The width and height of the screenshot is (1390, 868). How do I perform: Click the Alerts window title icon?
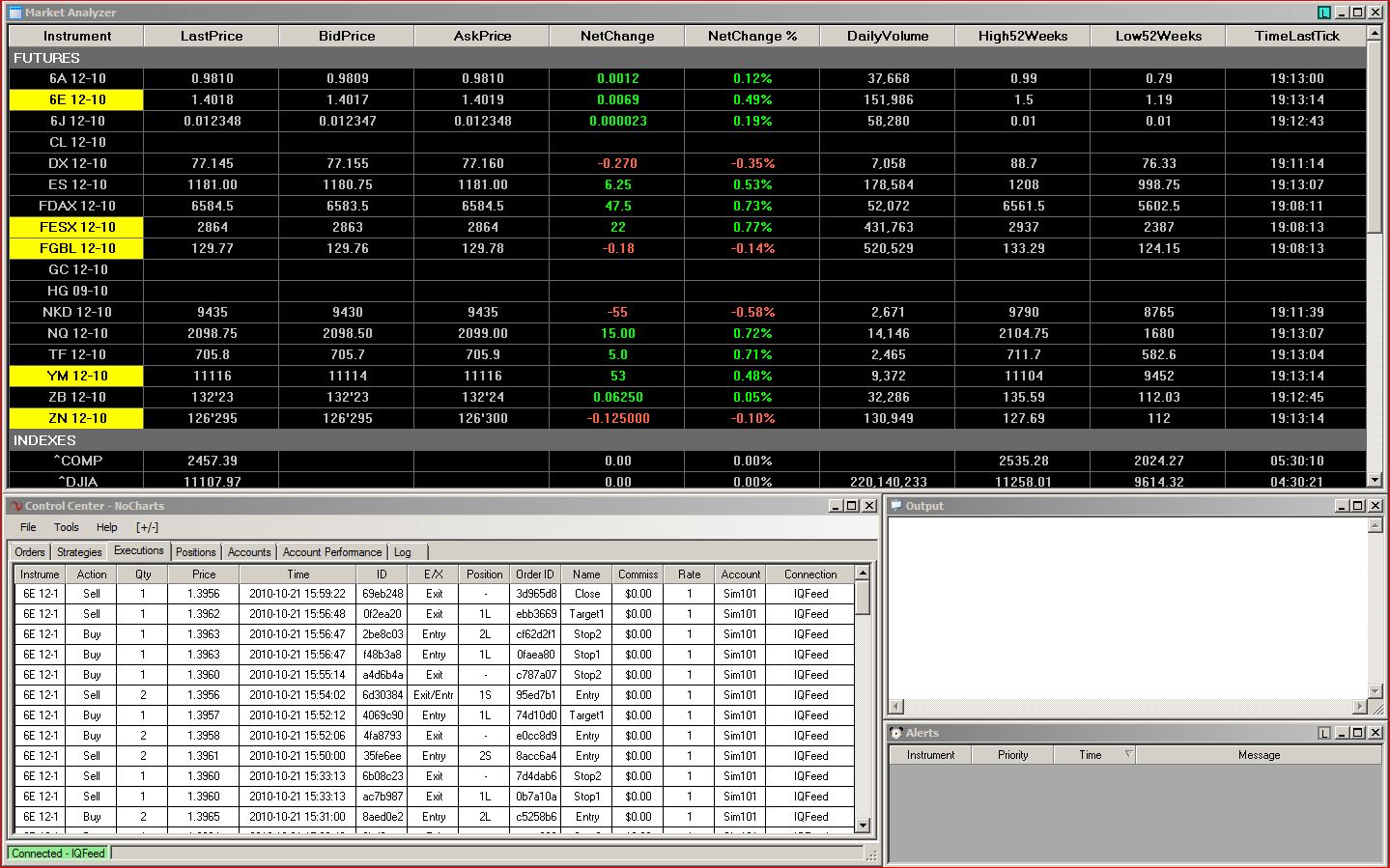[895, 733]
